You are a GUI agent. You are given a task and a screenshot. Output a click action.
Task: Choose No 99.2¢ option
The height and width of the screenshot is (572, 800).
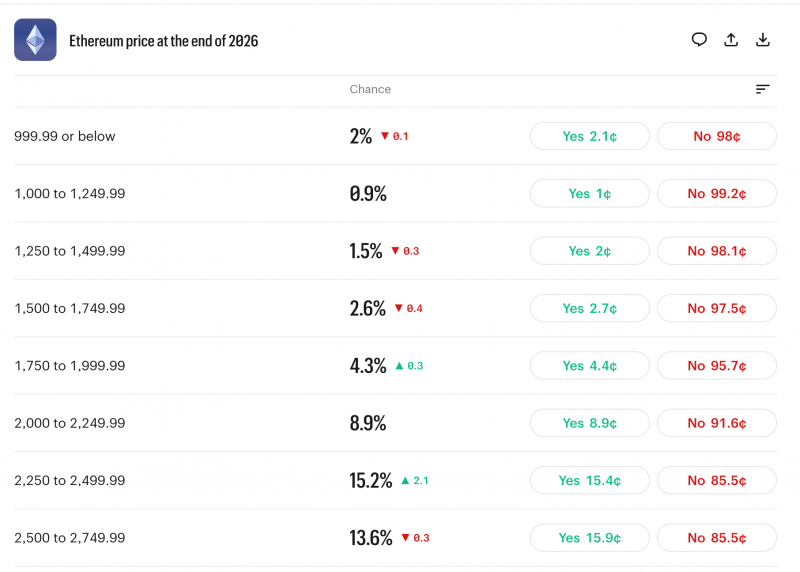pyautogui.click(x=717, y=193)
